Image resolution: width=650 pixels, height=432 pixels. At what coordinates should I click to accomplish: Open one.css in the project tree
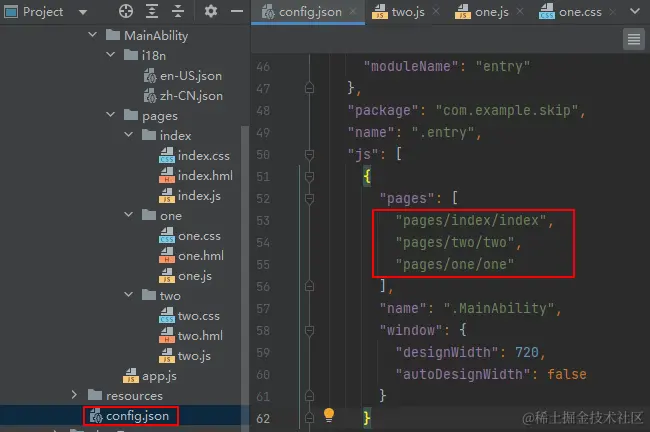pos(190,236)
